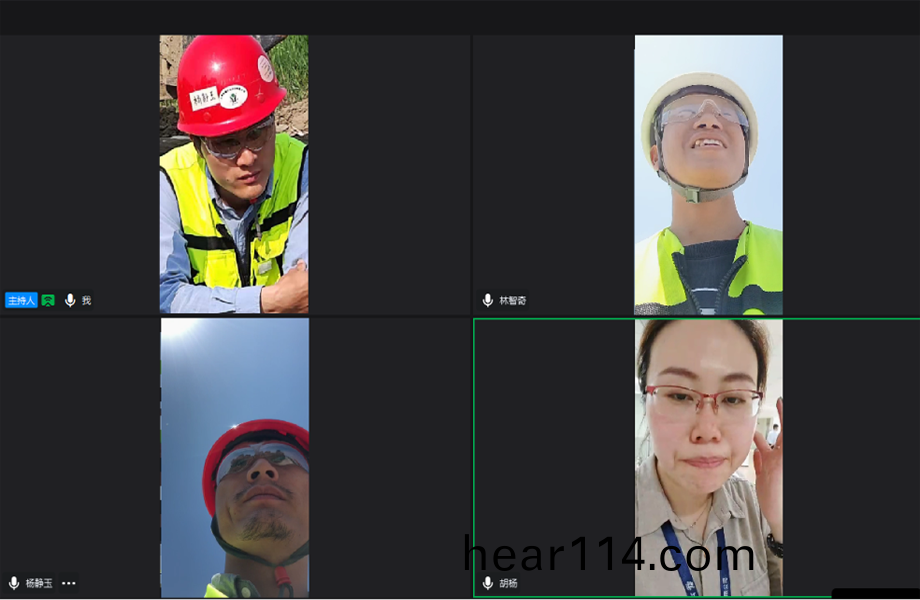Select the bottom-left red helmet video feed

234,457
